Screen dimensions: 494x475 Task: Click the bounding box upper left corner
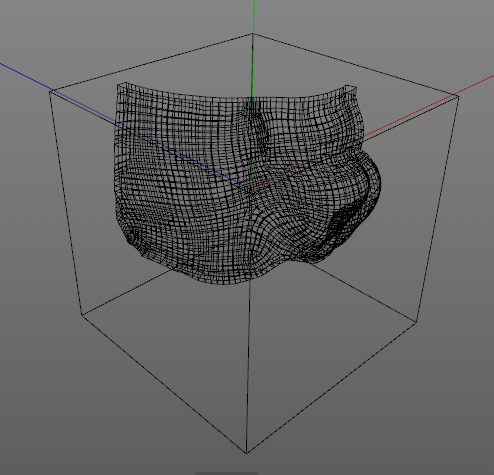pos(50,91)
